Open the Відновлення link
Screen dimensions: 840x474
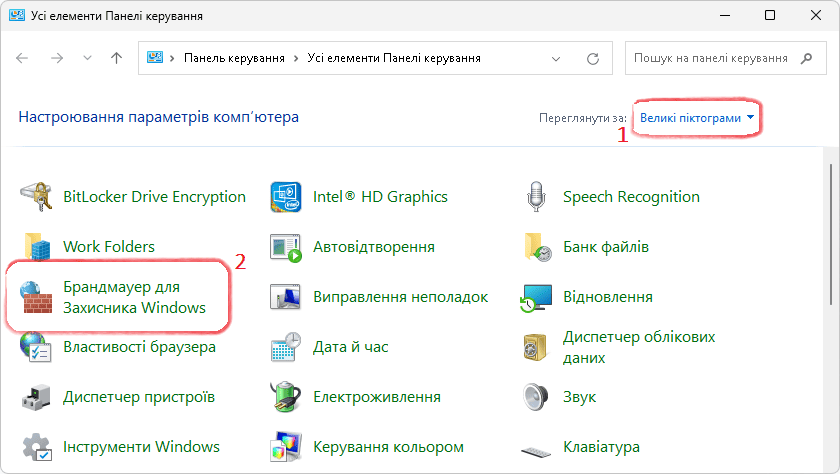608,297
